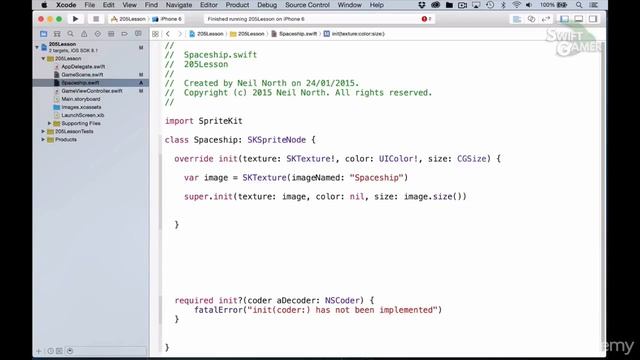Open the Editor menu
Screen dimensions: 640x360
209,5
